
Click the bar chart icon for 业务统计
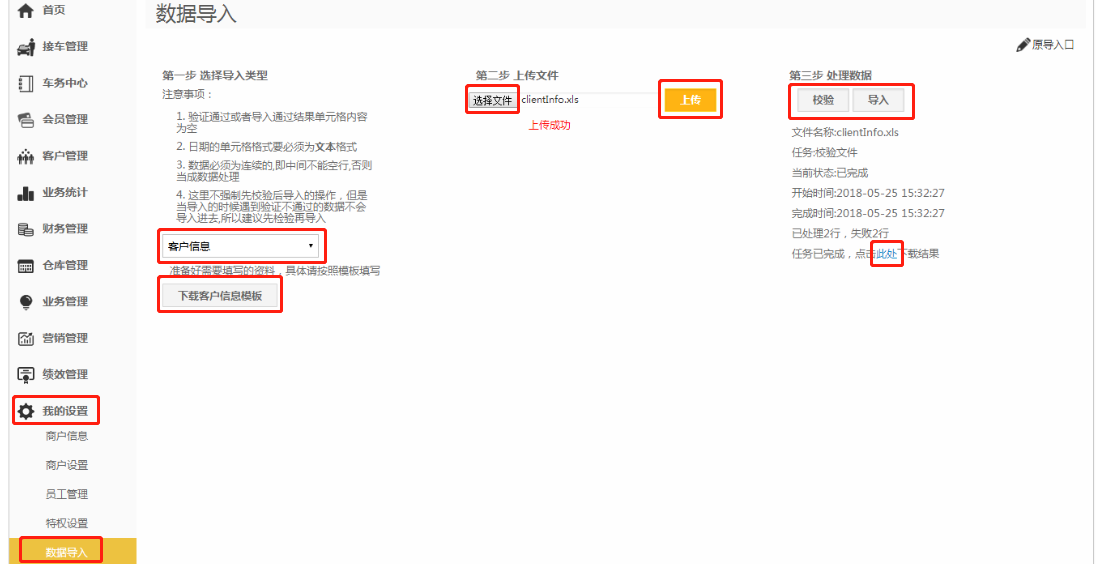(27, 193)
